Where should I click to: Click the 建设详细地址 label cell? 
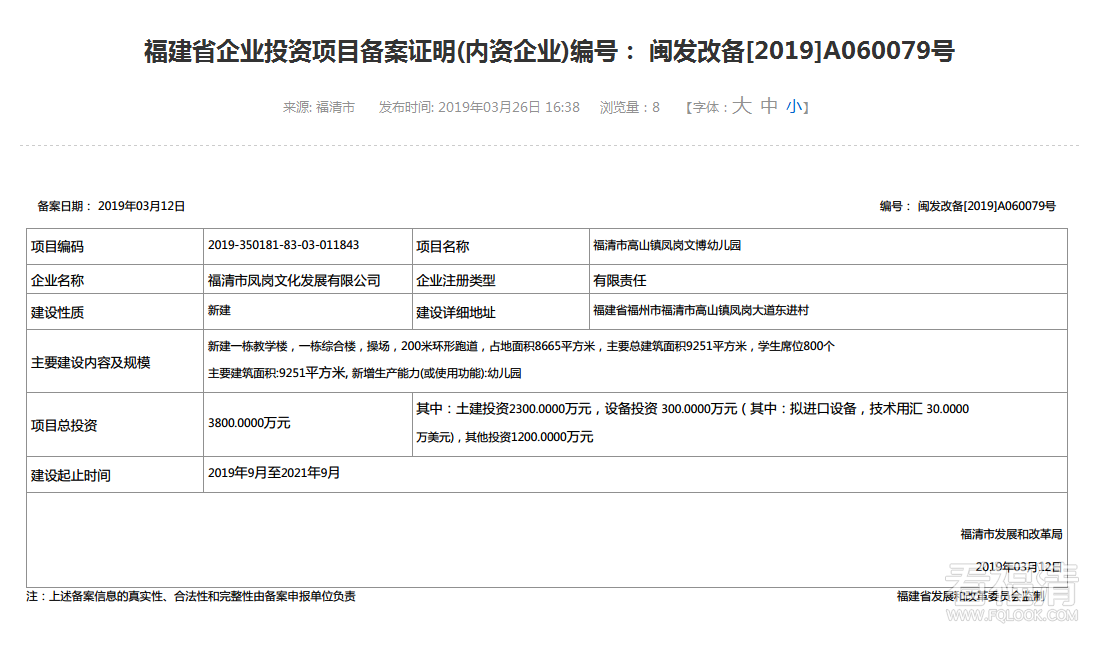click(x=501, y=312)
